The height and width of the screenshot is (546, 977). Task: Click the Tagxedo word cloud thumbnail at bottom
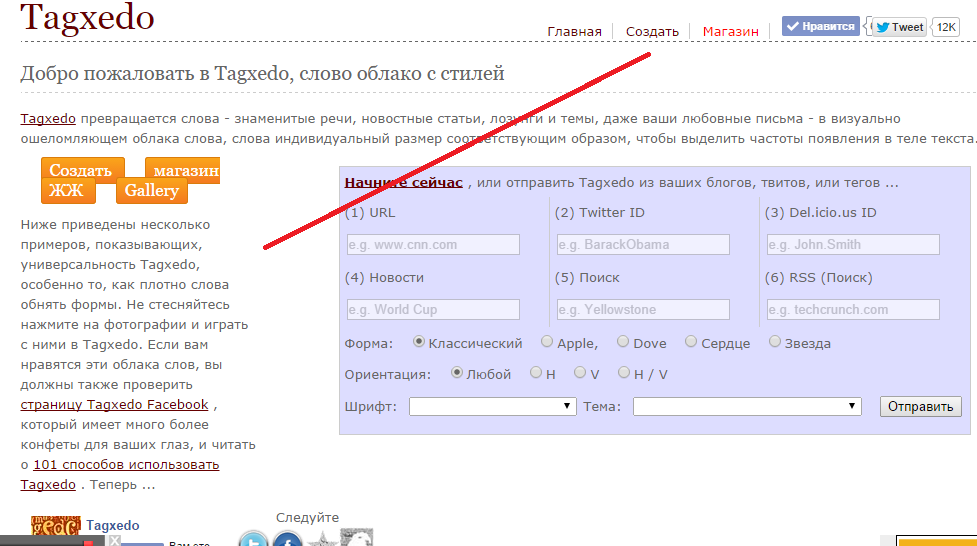point(55,525)
